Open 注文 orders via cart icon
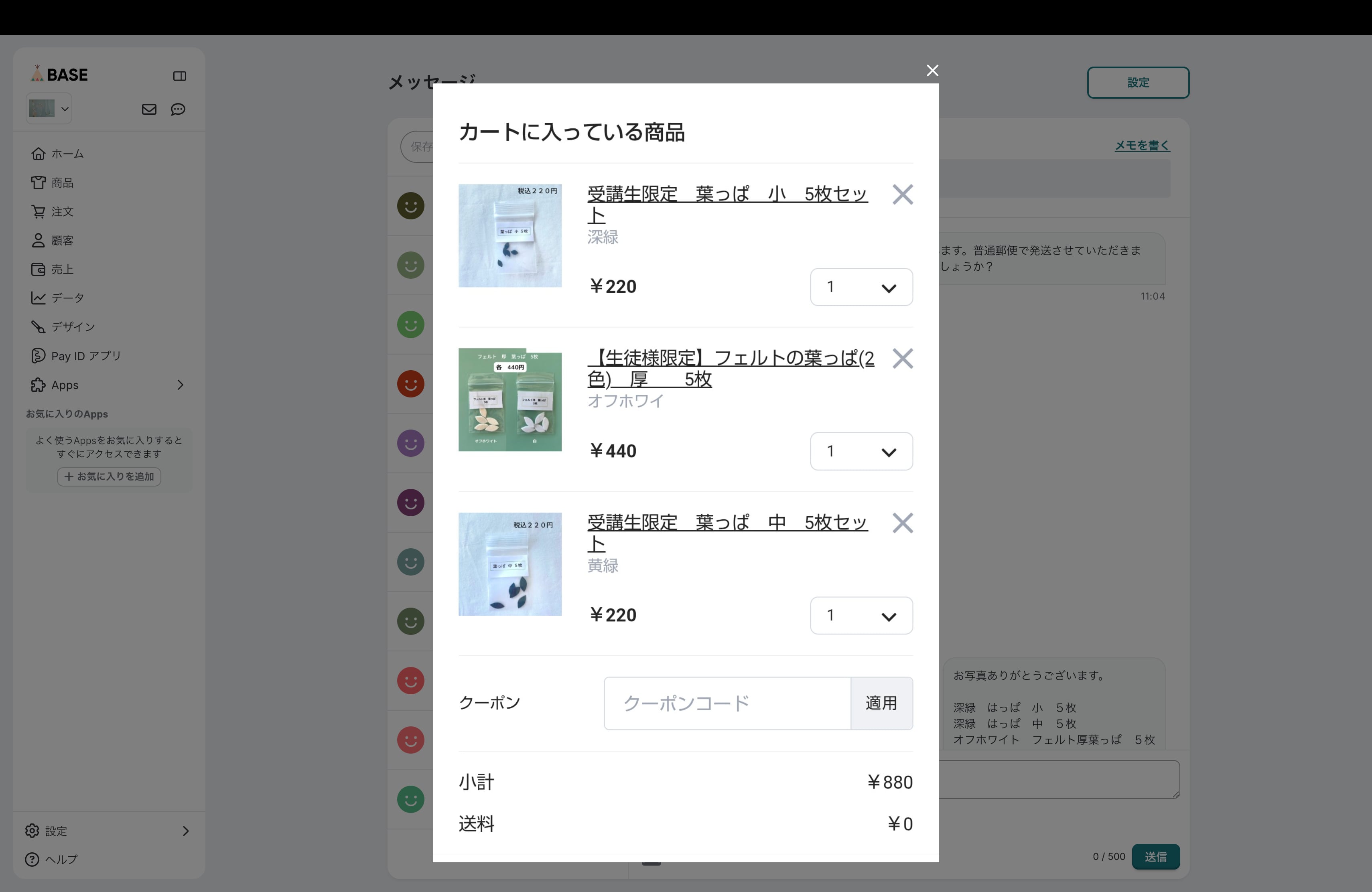 click(x=38, y=211)
